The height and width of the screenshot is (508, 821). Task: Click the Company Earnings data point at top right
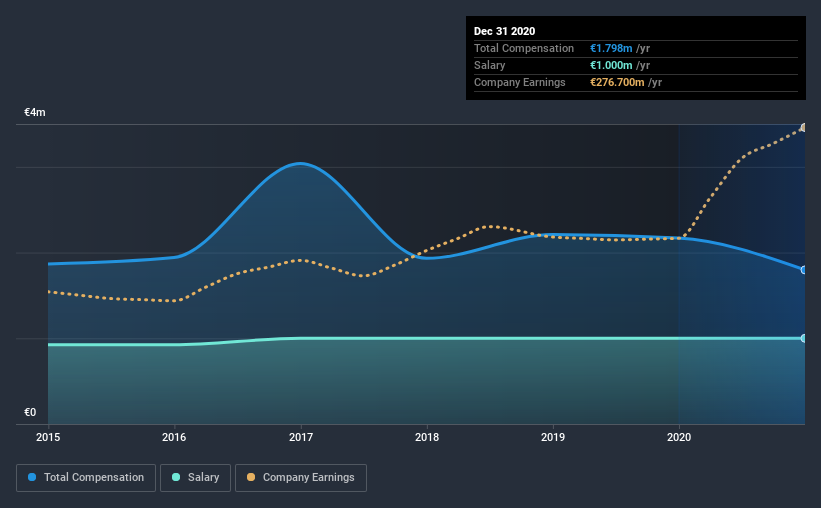pyautogui.click(x=804, y=128)
